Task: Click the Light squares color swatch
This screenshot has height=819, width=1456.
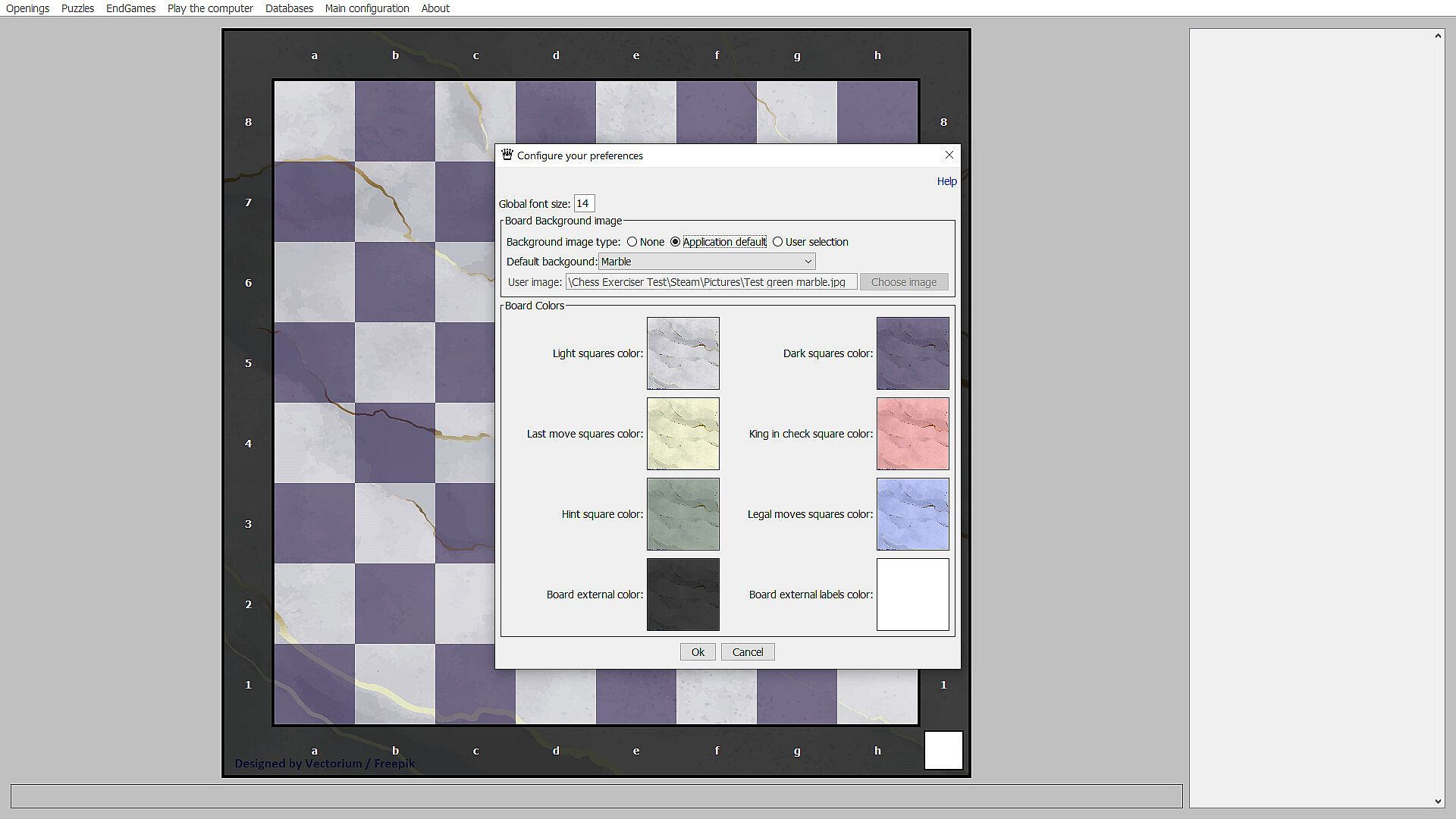Action: 682,353
